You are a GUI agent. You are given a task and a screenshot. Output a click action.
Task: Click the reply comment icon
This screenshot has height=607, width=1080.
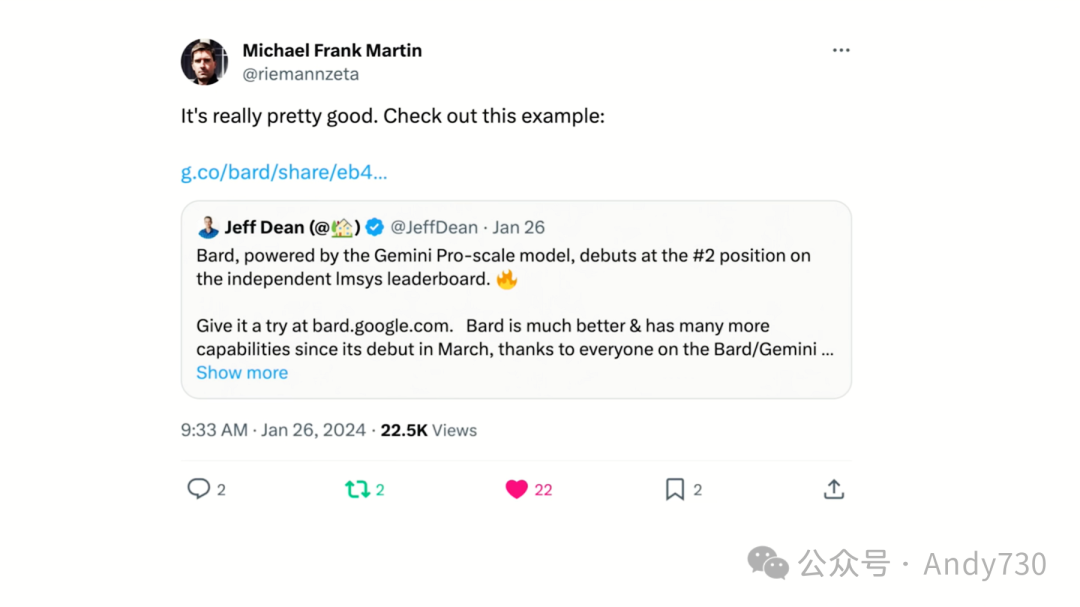tap(199, 489)
